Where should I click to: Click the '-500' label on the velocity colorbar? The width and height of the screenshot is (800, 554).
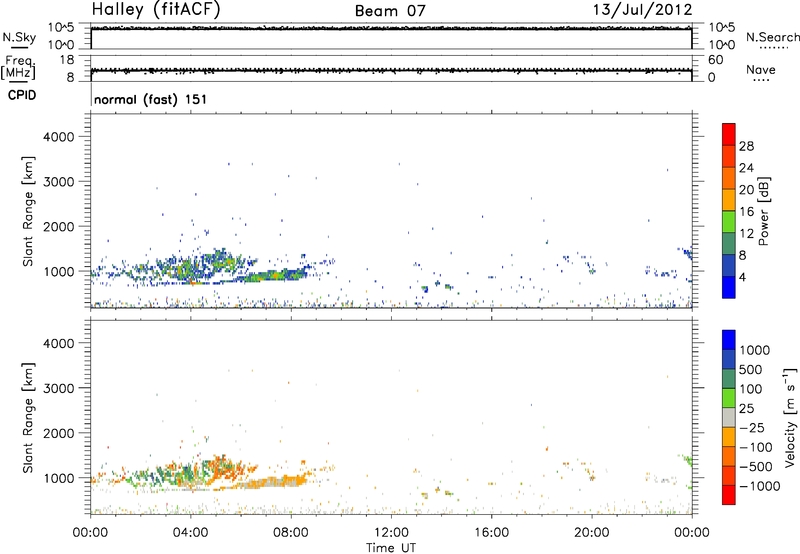(x=756, y=466)
